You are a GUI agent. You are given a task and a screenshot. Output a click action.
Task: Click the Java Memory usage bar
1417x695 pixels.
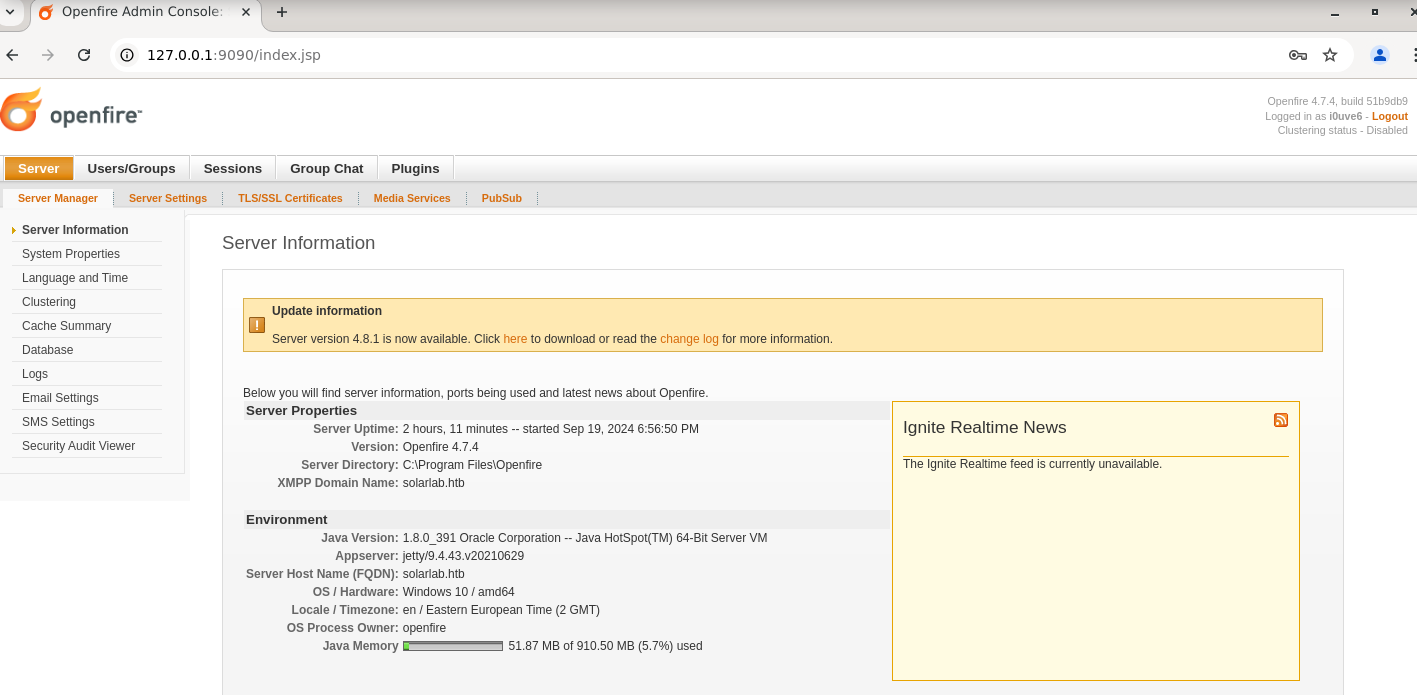click(x=452, y=646)
